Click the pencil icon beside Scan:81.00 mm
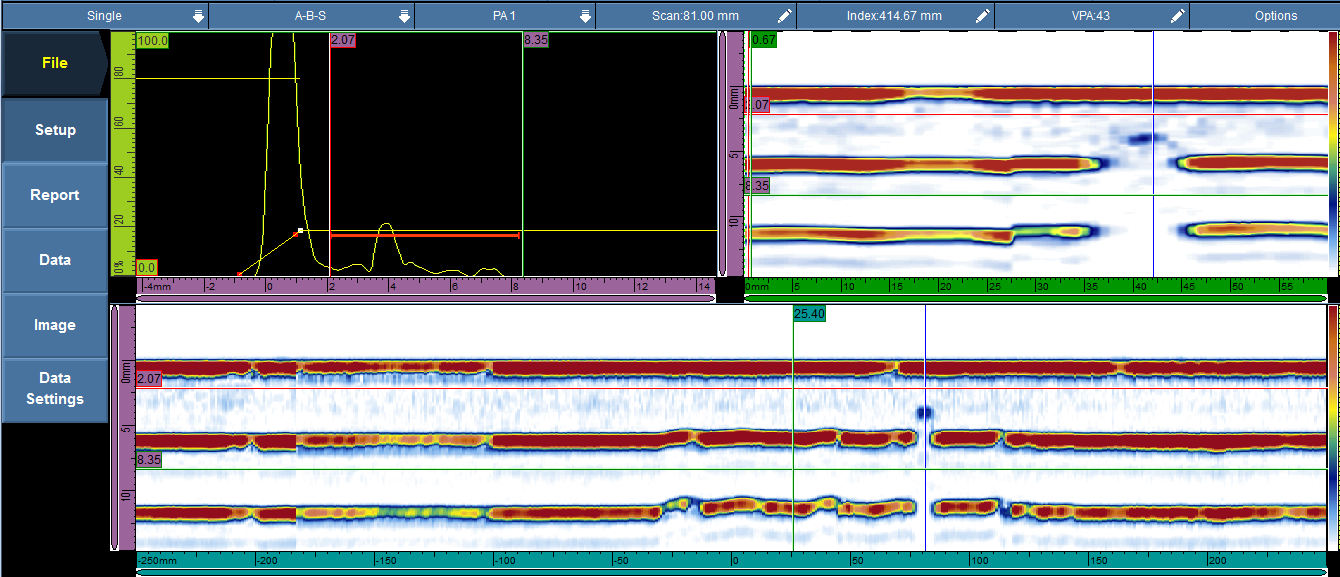The height and width of the screenshot is (577, 1340). pyautogui.click(x=785, y=16)
